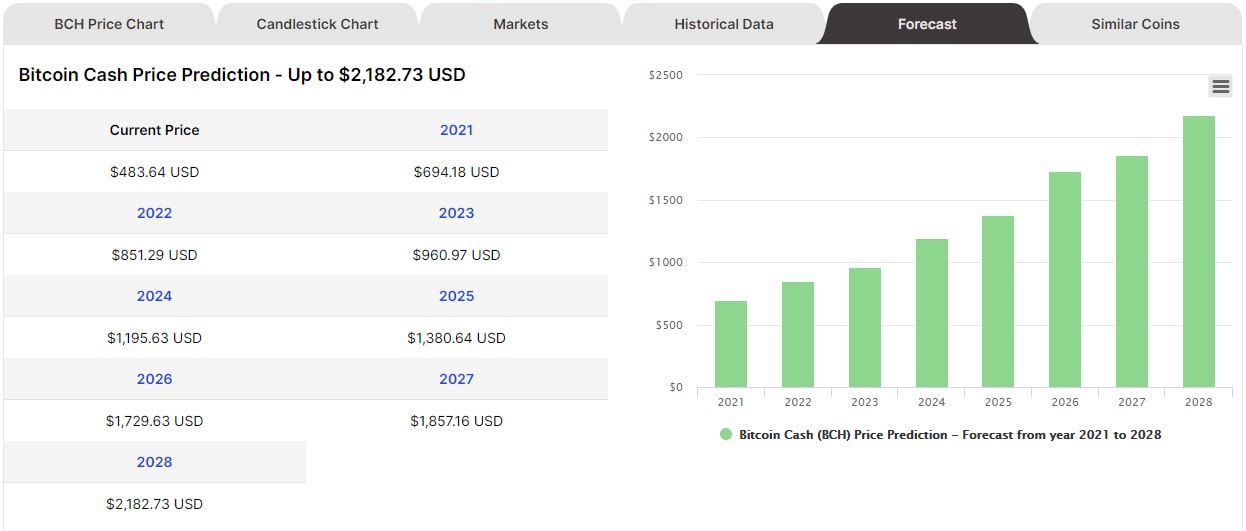Open the 2026 year link in table
1246x531 pixels.
click(x=154, y=379)
